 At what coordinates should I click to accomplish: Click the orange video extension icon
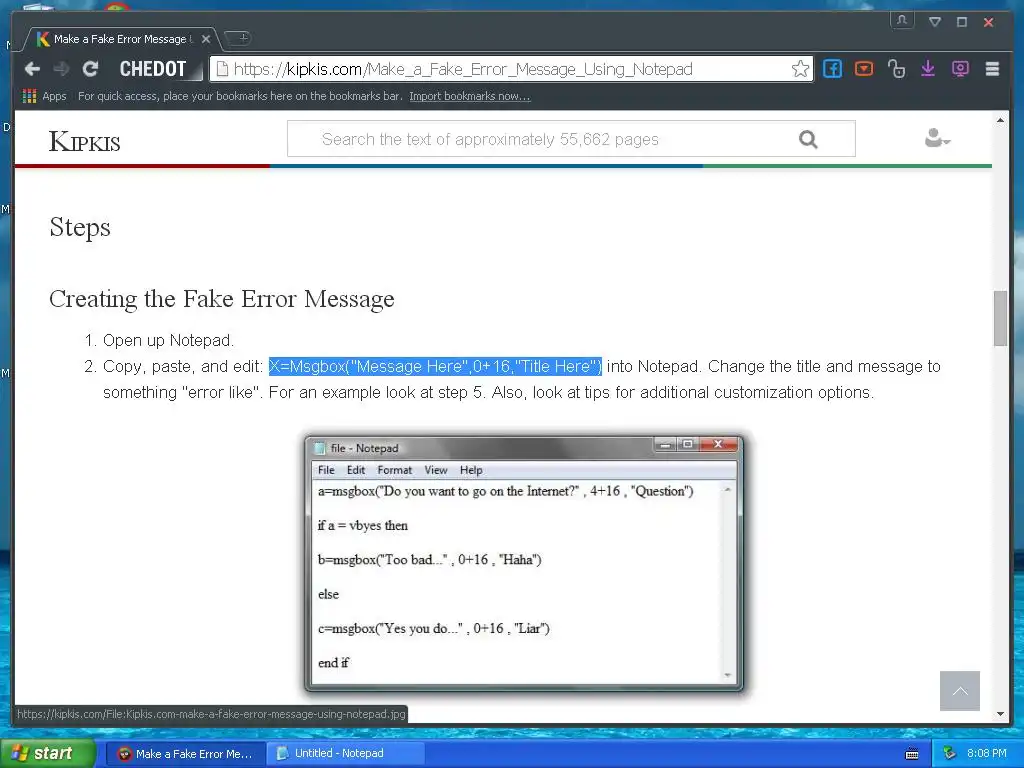[863, 69]
